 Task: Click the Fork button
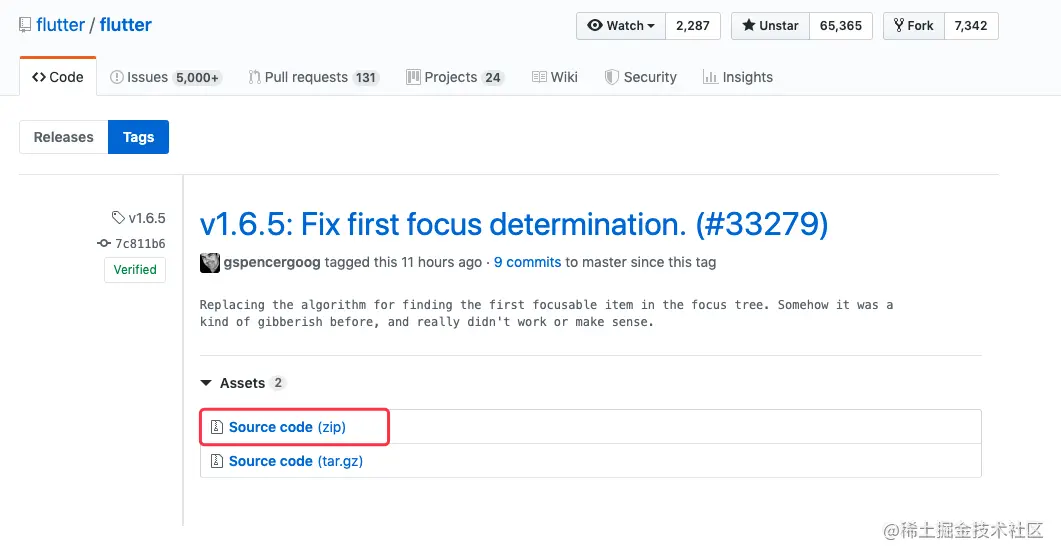(x=913, y=26)
